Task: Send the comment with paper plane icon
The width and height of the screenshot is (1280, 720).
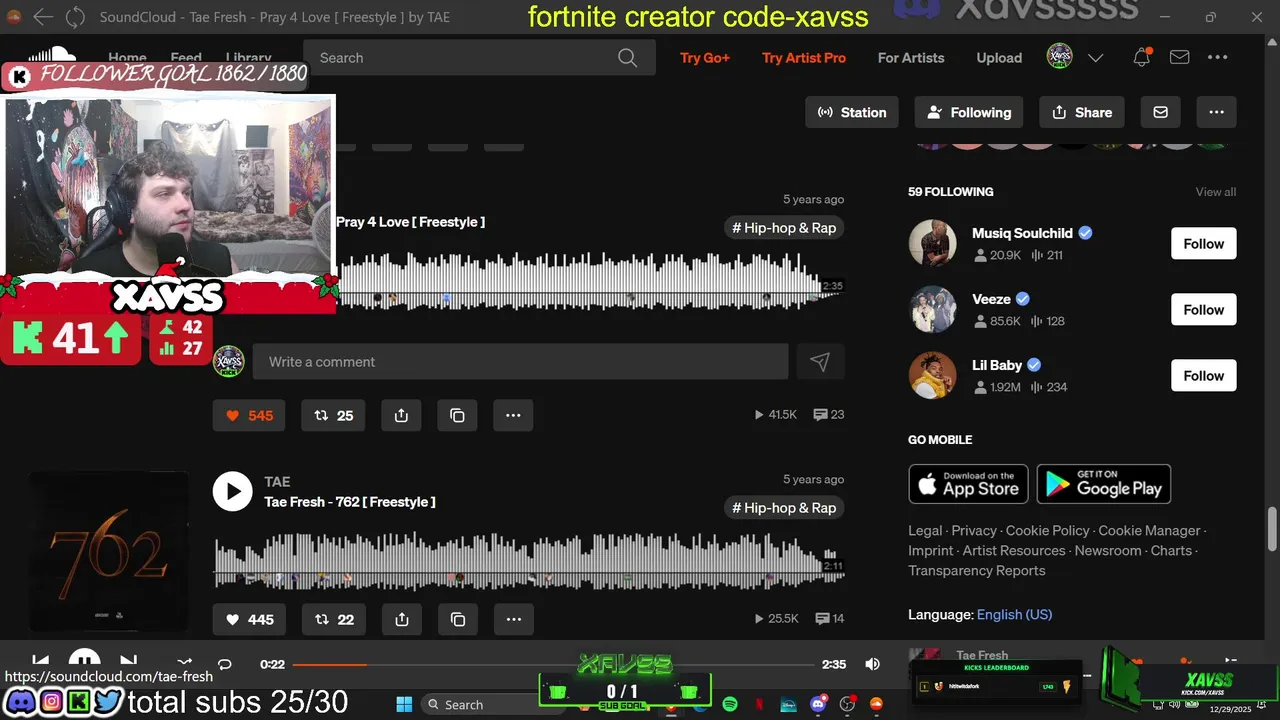Action: coord(820,362)
